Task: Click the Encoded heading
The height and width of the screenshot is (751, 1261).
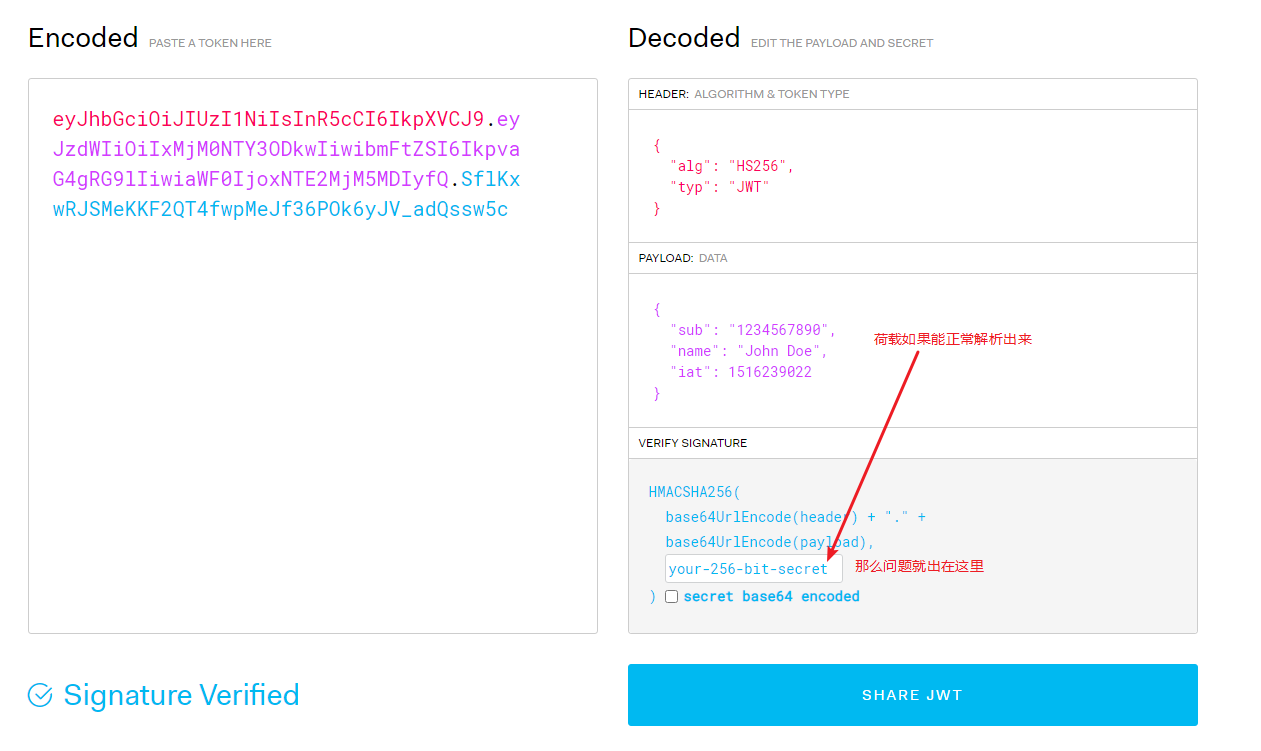Action: 83,37
